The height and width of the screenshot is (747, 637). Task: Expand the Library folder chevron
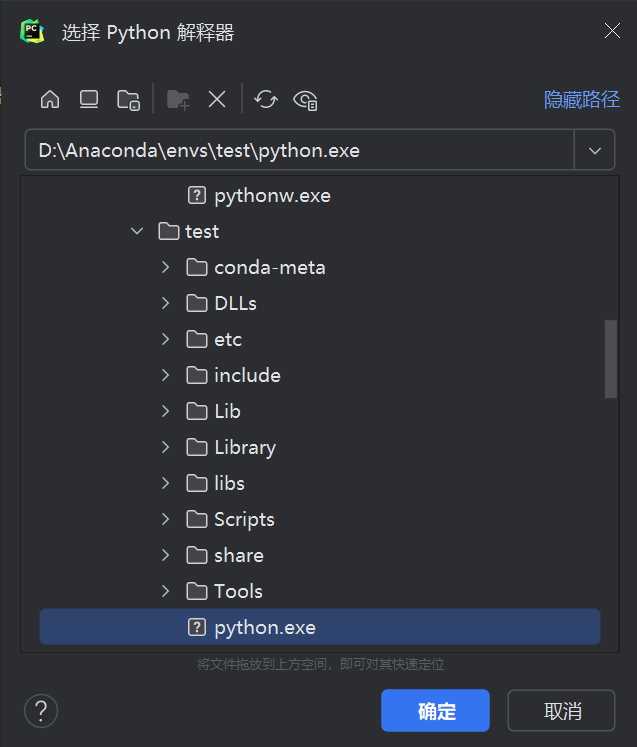pos(166,448)
